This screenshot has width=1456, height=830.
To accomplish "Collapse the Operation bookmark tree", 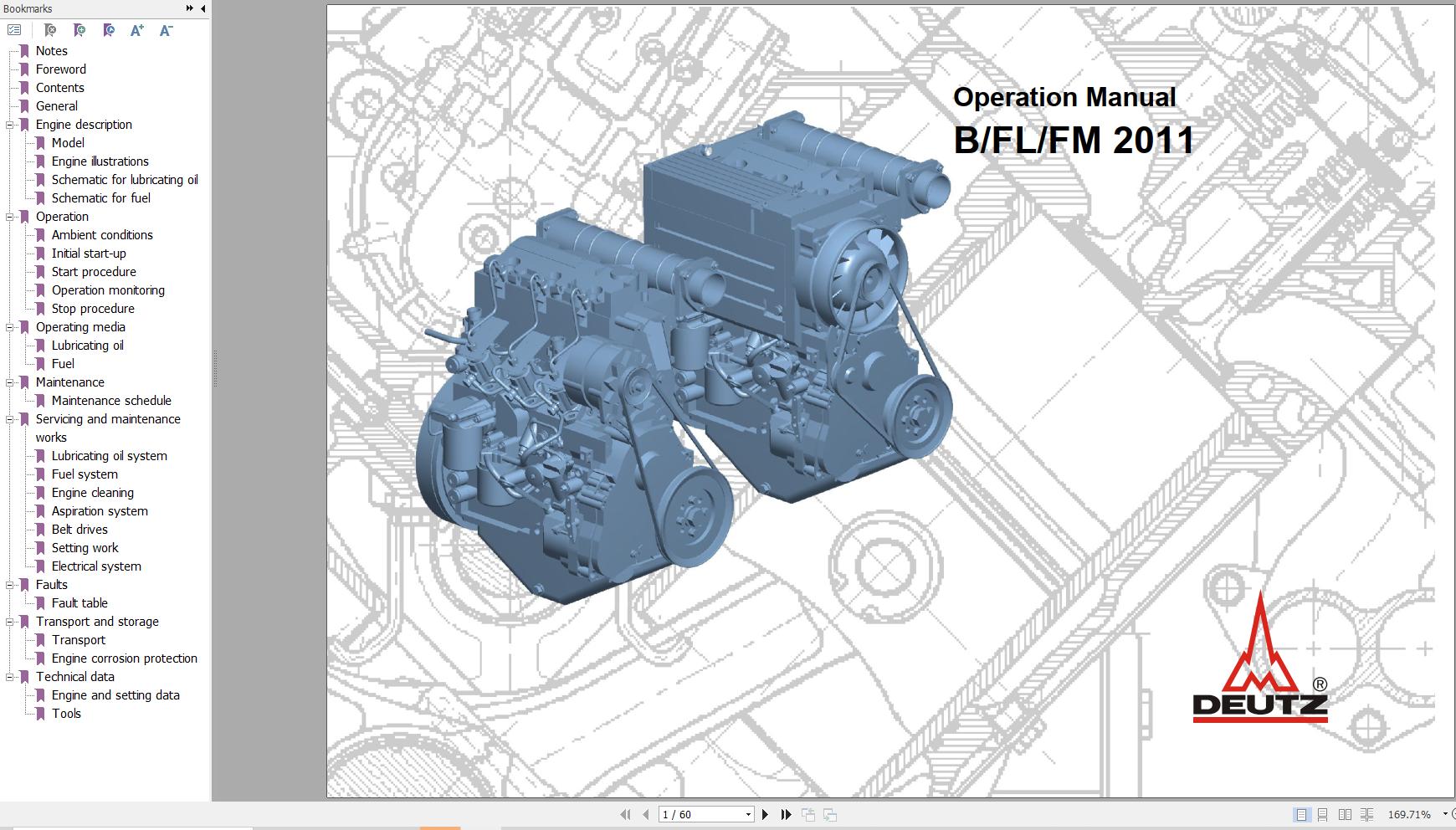I will tap(8, 216).
